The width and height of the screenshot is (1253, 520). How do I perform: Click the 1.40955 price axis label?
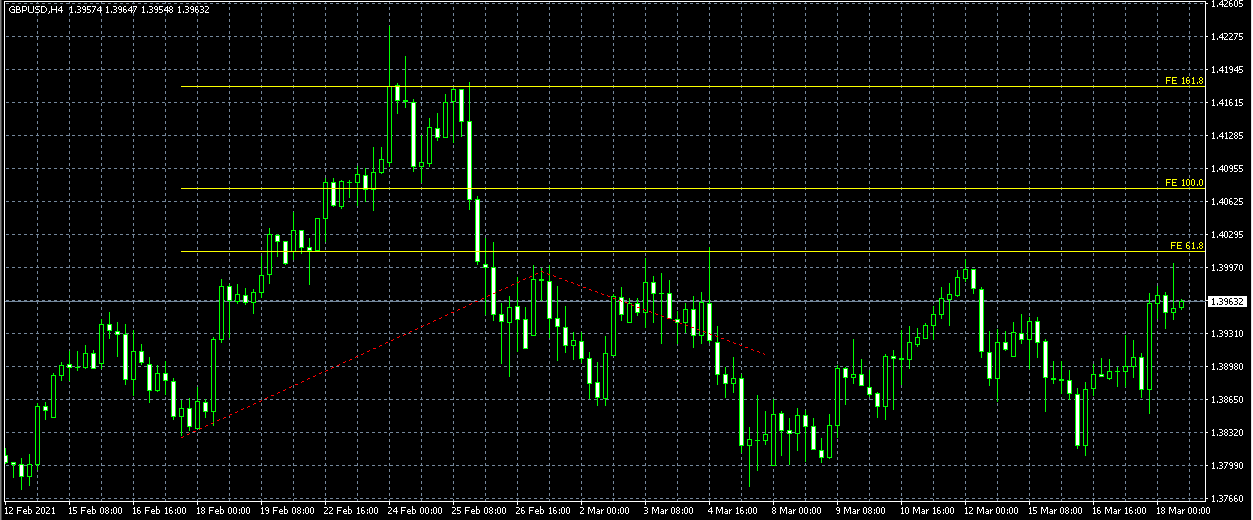click(1227, 169)
